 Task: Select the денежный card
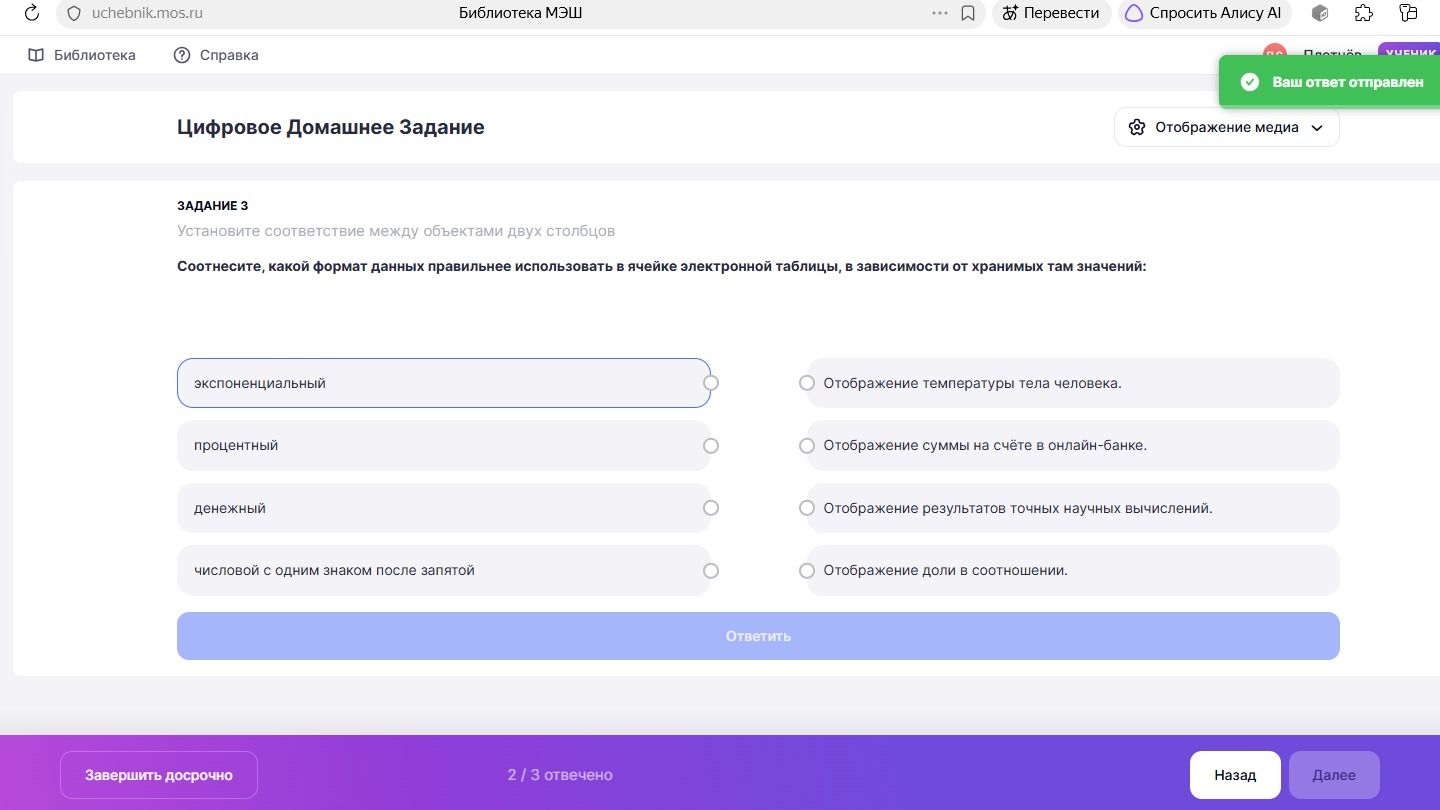[444, 508]
